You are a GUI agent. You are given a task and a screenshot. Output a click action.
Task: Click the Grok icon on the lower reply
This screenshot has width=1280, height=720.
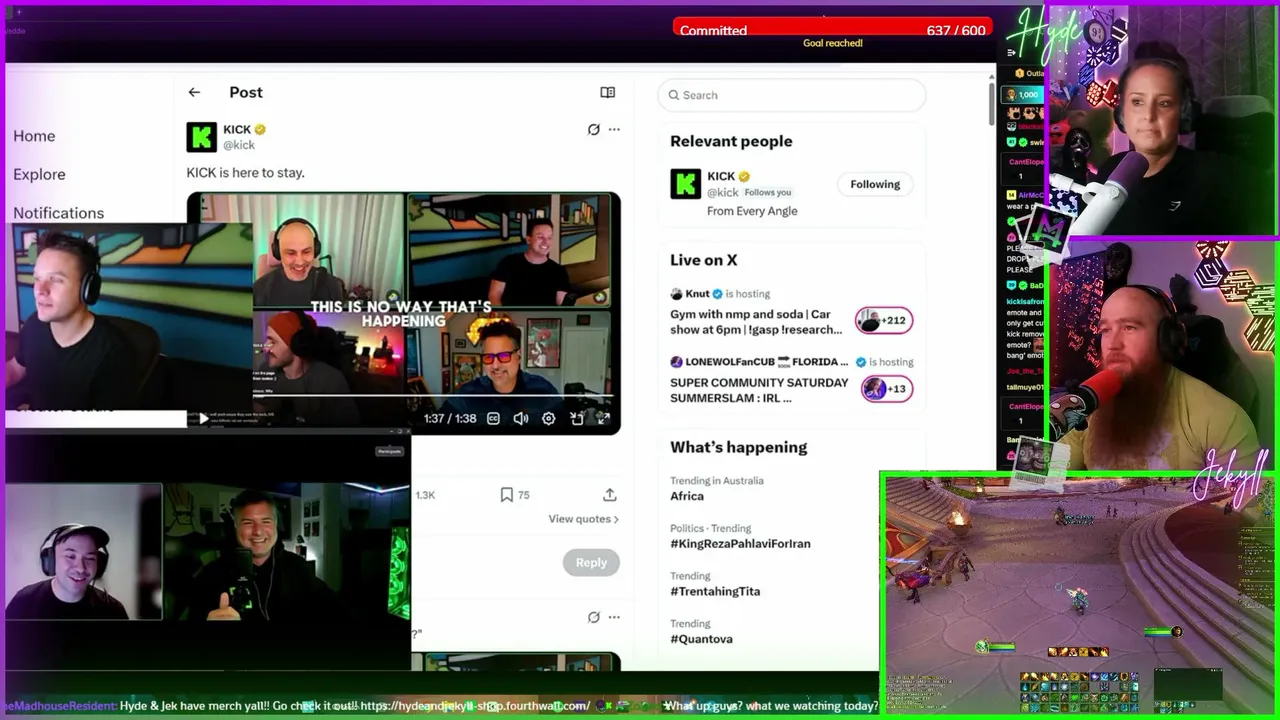pos(593,617)
